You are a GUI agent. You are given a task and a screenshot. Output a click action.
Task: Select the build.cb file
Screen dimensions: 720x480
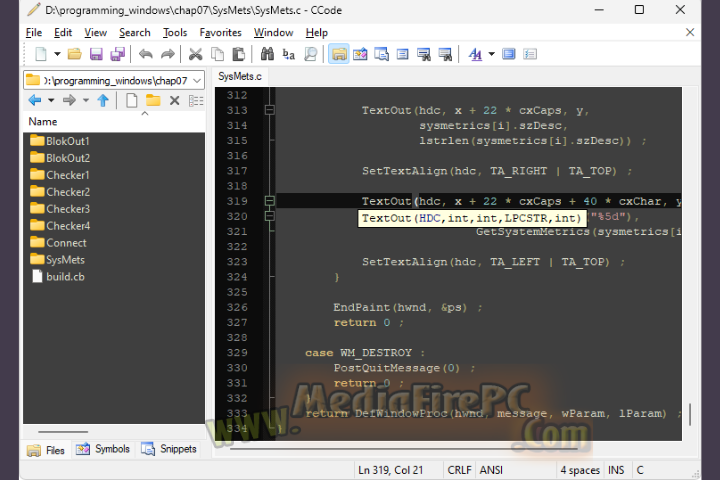coord(58,277)
